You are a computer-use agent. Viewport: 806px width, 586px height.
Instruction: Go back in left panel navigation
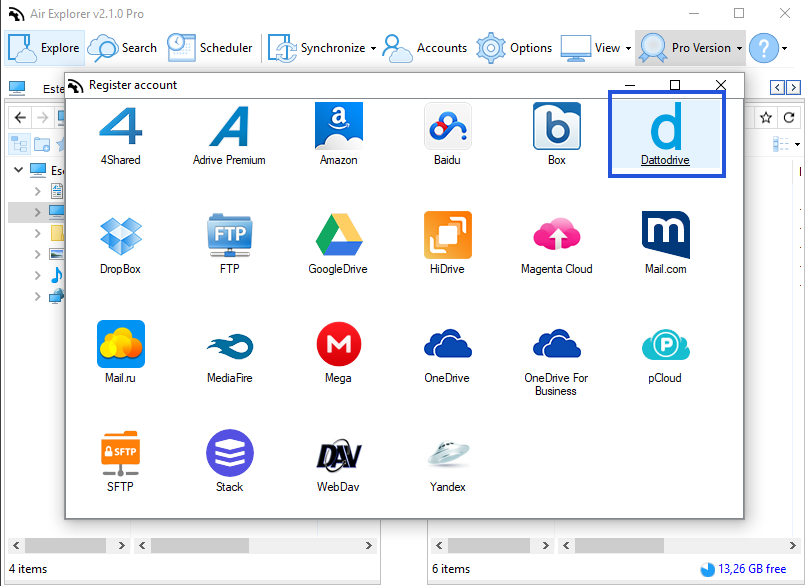(x=20, y=118)
